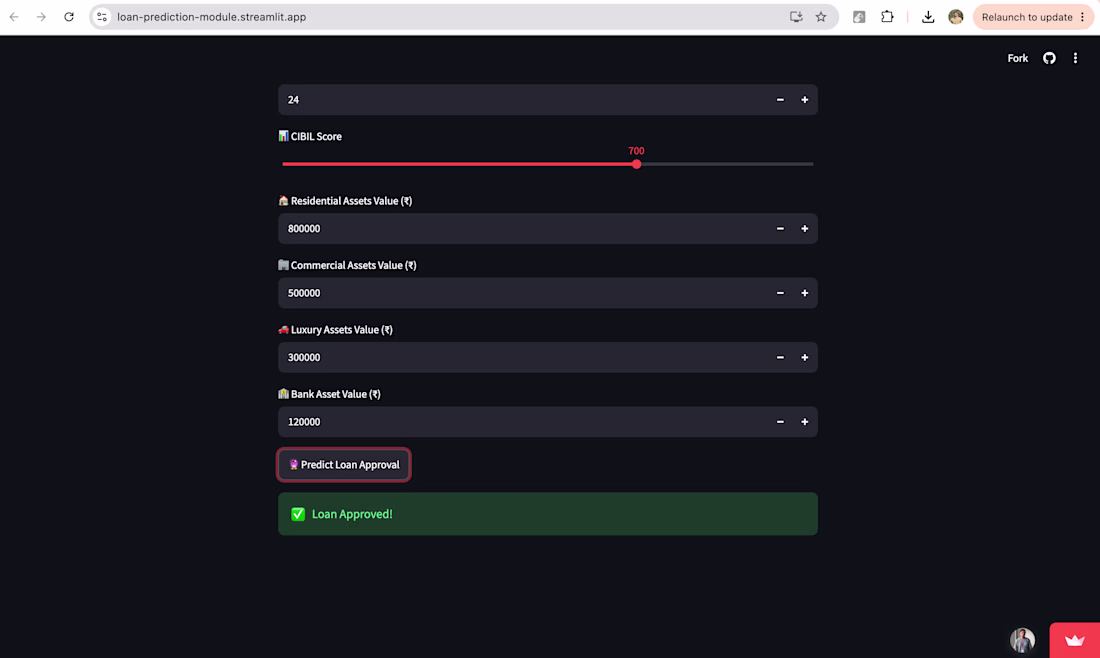Click the CIBIL Score slider track right portion
This screenshot has height=658, width=1100.
(725, 164)
